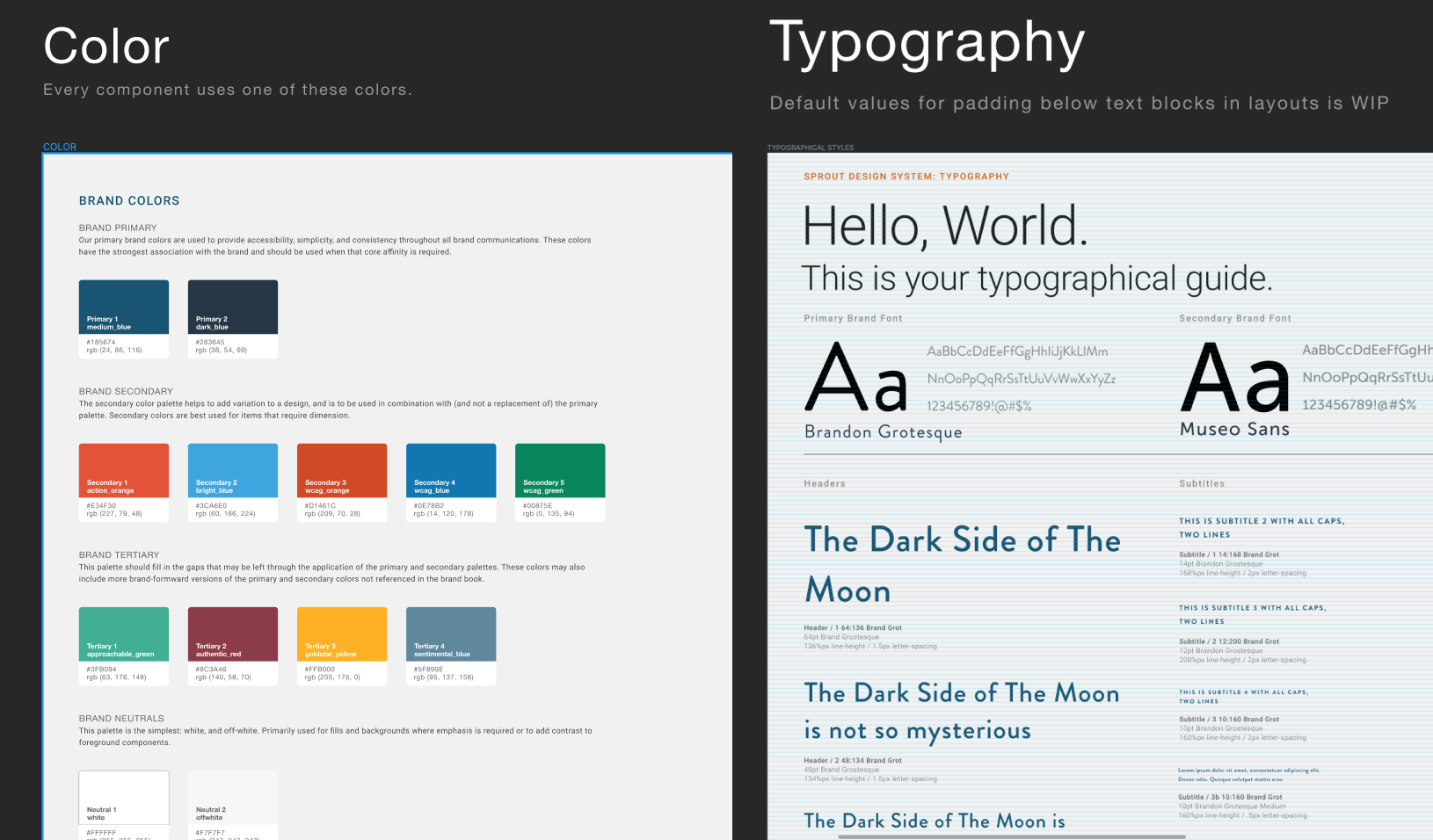The width and height of the screenshot is (1433, 840).
Task: Select hex value #185674
Action: (x=101, y=343)
